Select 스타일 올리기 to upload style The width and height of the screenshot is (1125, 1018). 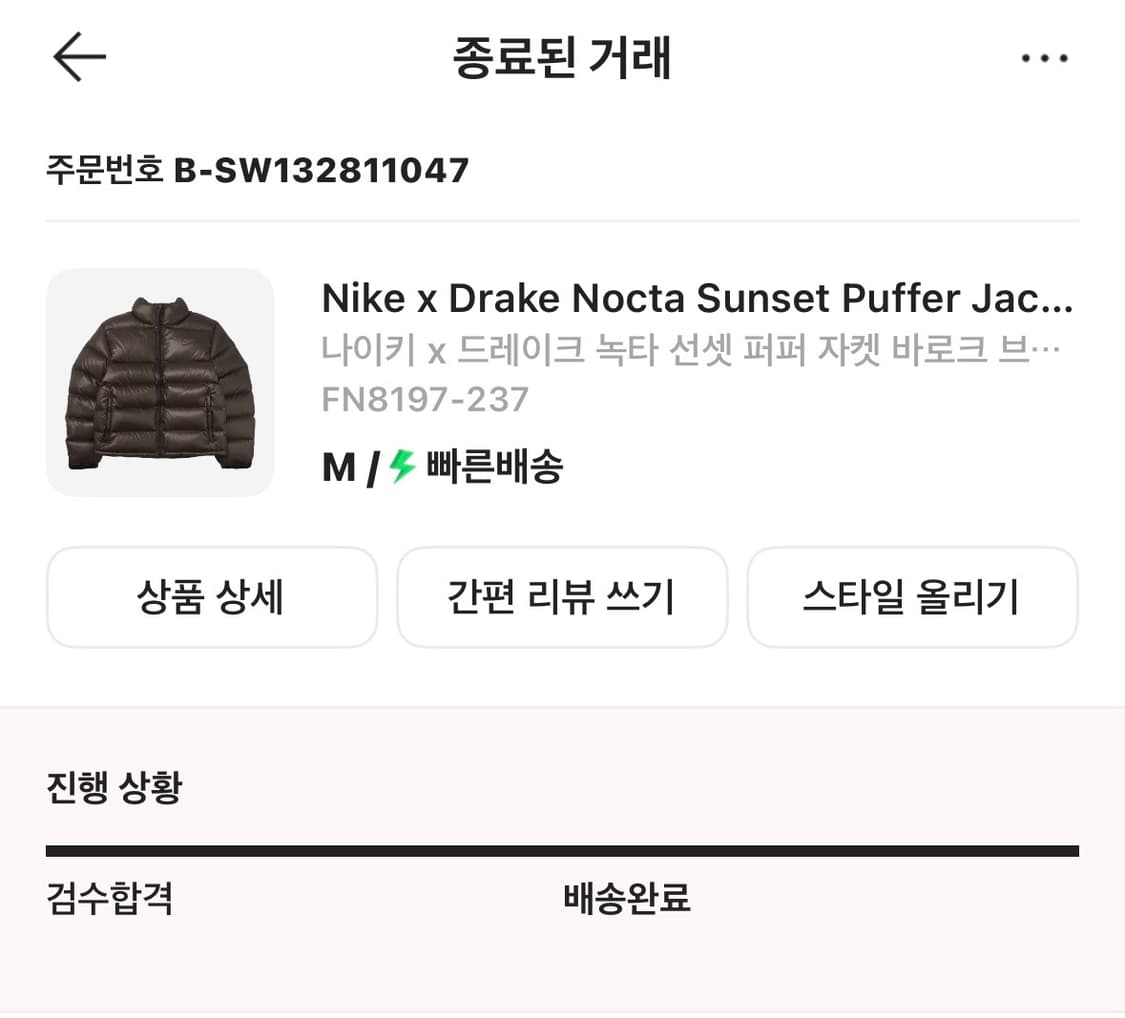click(912, 597)
